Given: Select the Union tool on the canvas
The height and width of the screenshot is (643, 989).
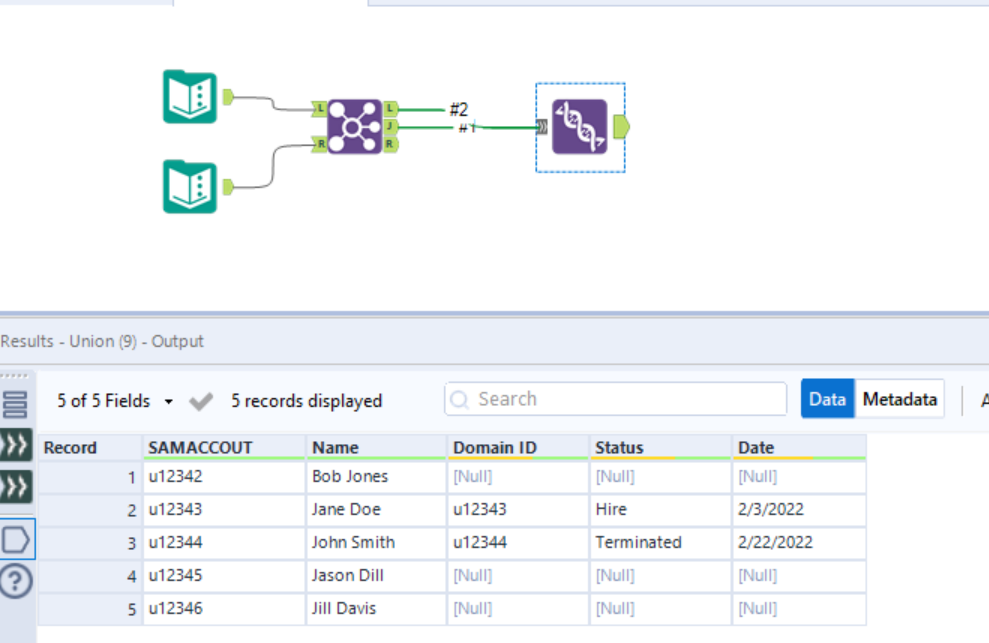Looking at the screenshot, I should (x=580, y=128).
